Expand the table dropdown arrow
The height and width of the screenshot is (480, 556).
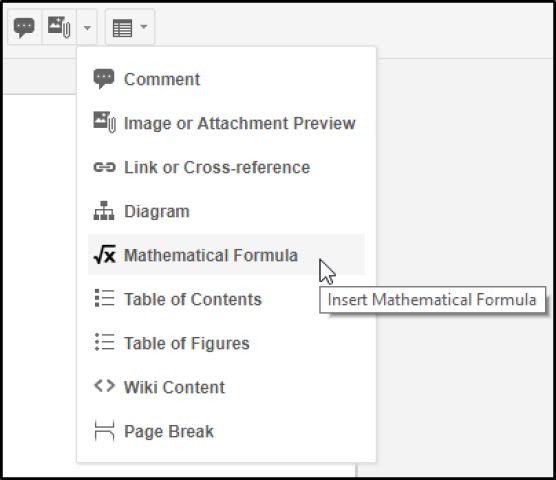click(x=144, y=27)
